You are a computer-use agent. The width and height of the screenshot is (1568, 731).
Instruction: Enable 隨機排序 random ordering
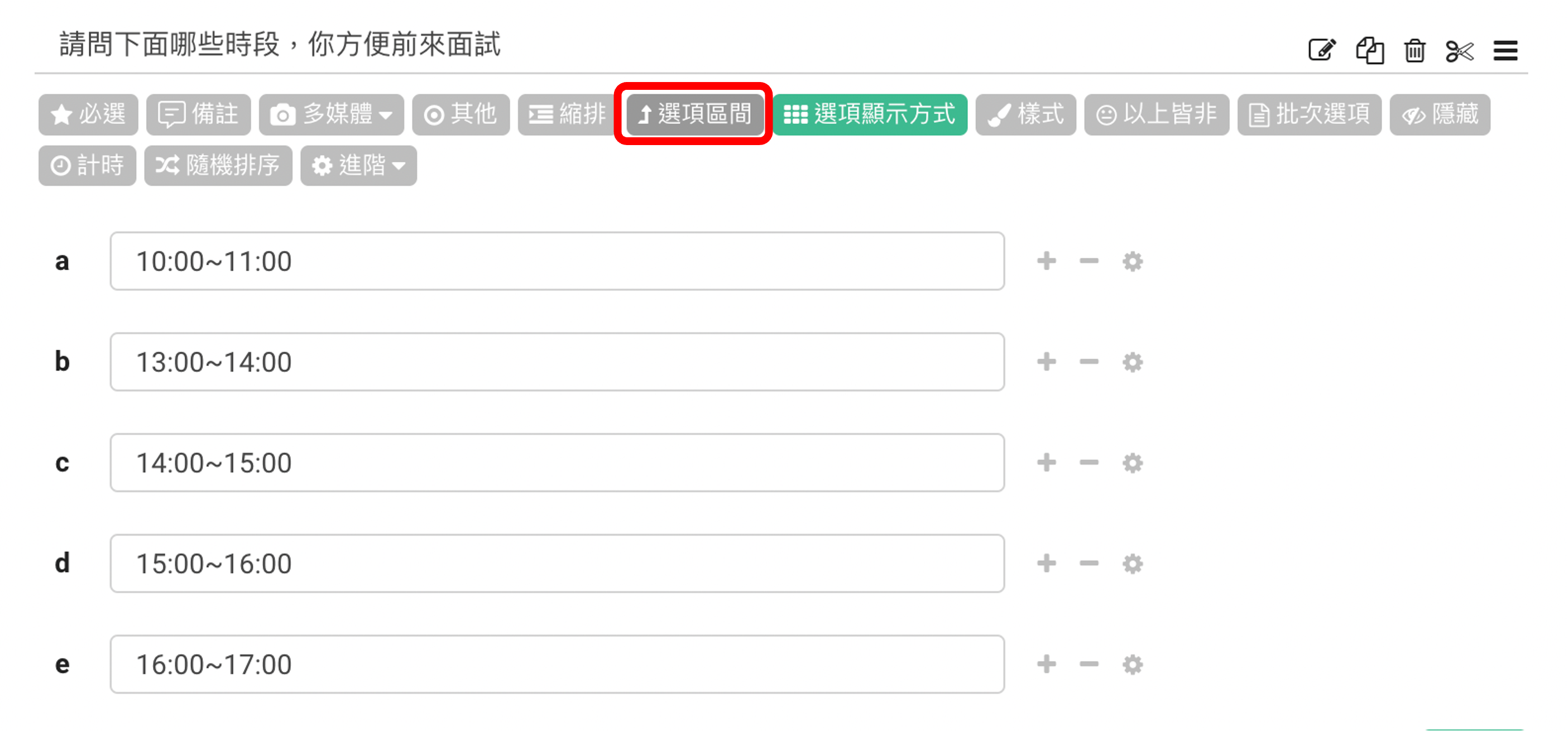coord(218,166)
